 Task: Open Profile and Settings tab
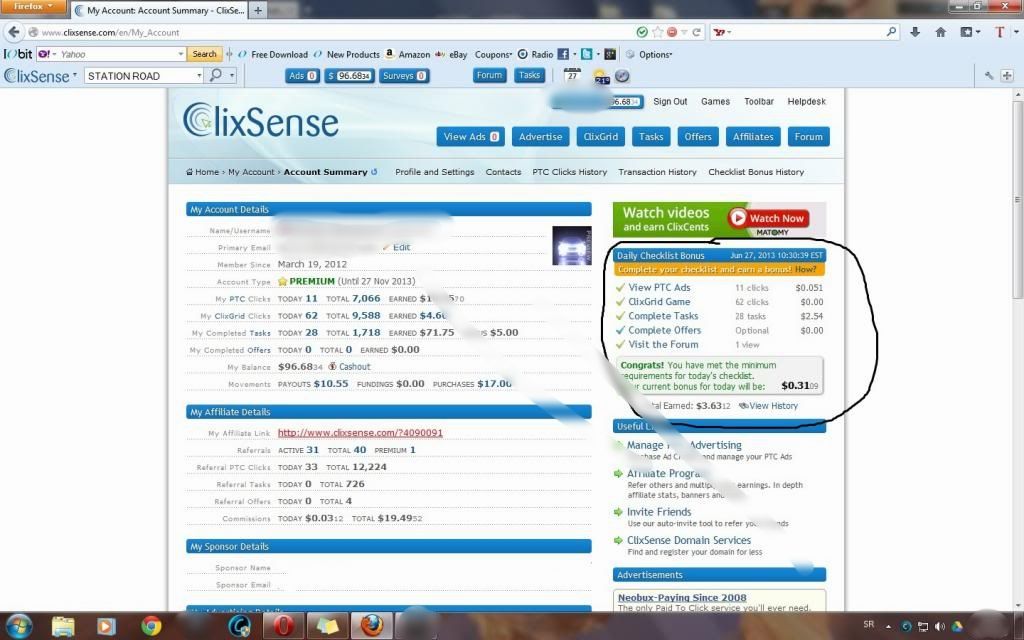tap(434, 172)
